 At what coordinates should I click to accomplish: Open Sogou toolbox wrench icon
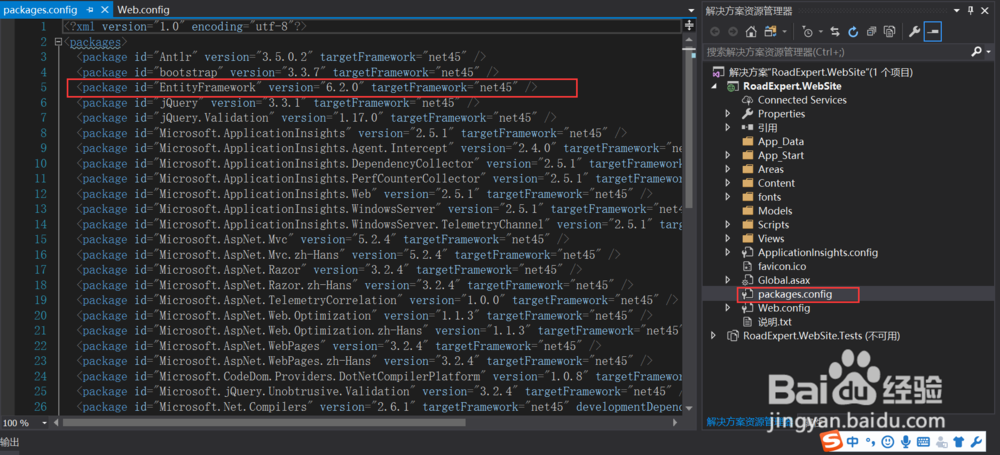pyautogui.click(x=976, y=442)
